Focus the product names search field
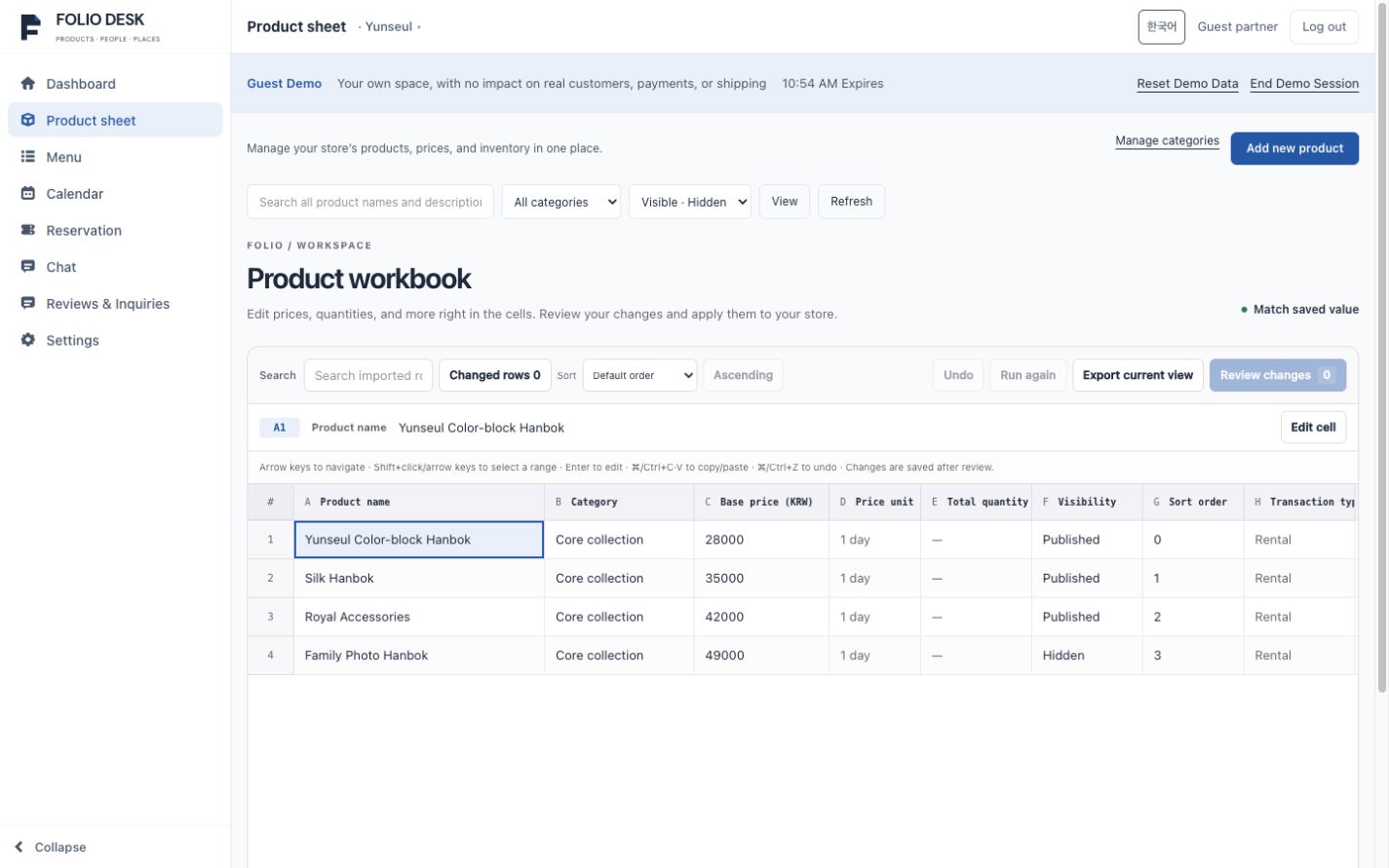The width and height of the screenshot is (1389, 868). coord(370,202)
